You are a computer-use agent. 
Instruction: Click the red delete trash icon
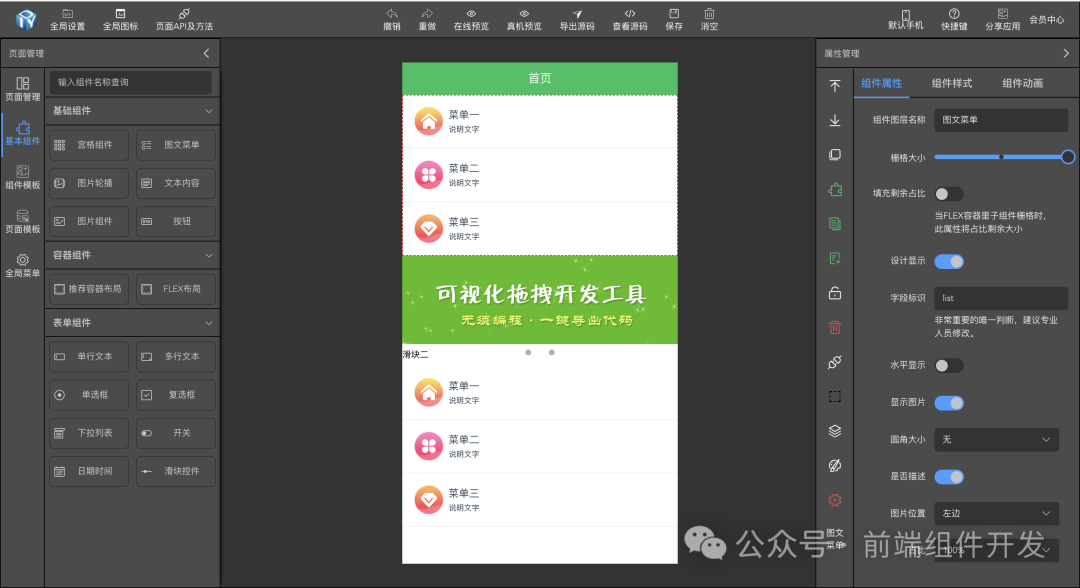click(x=835, y=328)
